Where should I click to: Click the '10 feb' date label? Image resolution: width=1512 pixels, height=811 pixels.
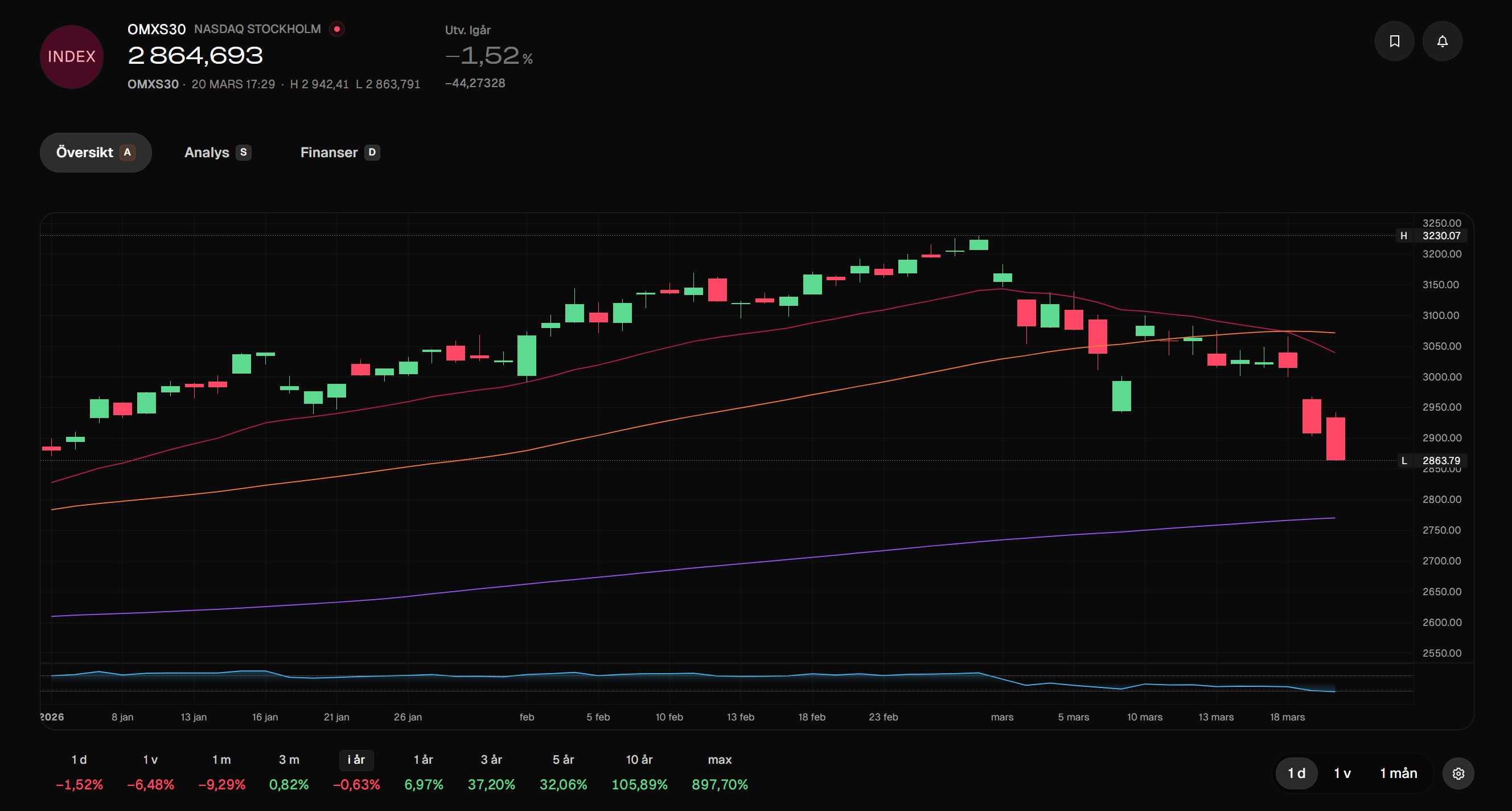click(x=669, y=717)
